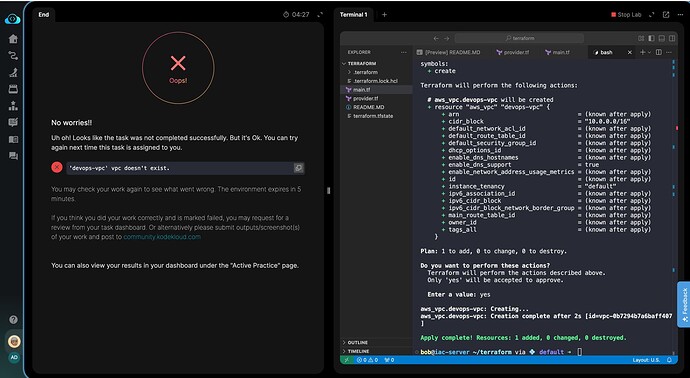Close the bash terminal tab
The width and height of the screenshot is (690, 378).
[630, 52]
